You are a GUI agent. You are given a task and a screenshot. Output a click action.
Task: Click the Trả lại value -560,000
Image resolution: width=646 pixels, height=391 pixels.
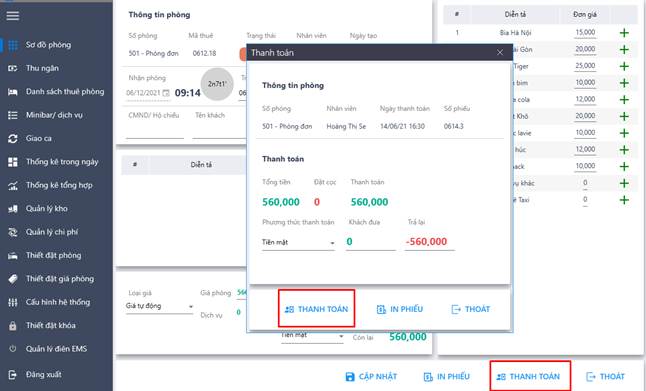click(426, 241)
